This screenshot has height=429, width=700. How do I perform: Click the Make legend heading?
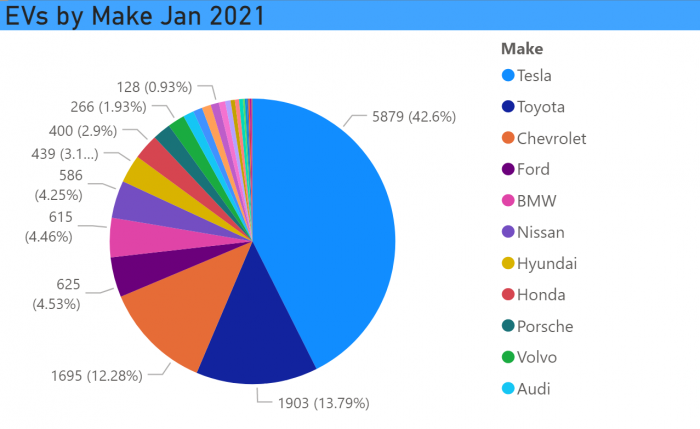pyautogui.click(x=522, y=49)
